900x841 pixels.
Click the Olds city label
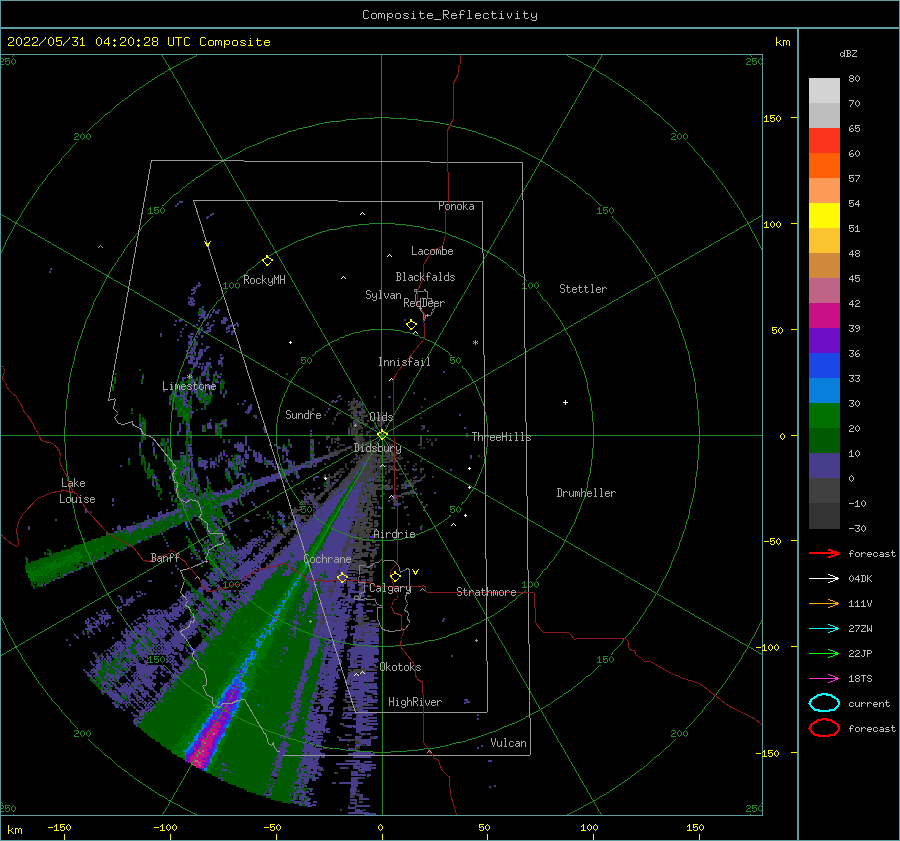point(381,417)
